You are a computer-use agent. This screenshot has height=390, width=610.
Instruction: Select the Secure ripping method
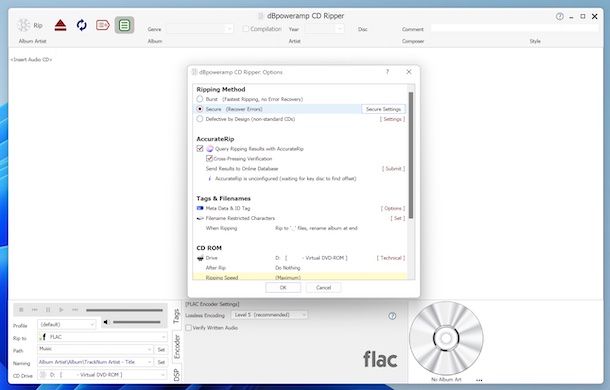[x=200, y=109]
